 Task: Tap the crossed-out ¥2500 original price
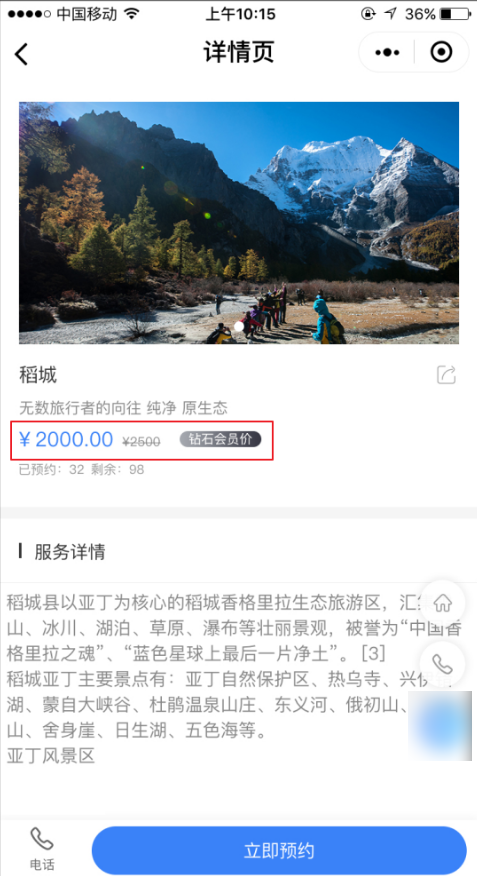pyautogui.click(x=141, y=441)
